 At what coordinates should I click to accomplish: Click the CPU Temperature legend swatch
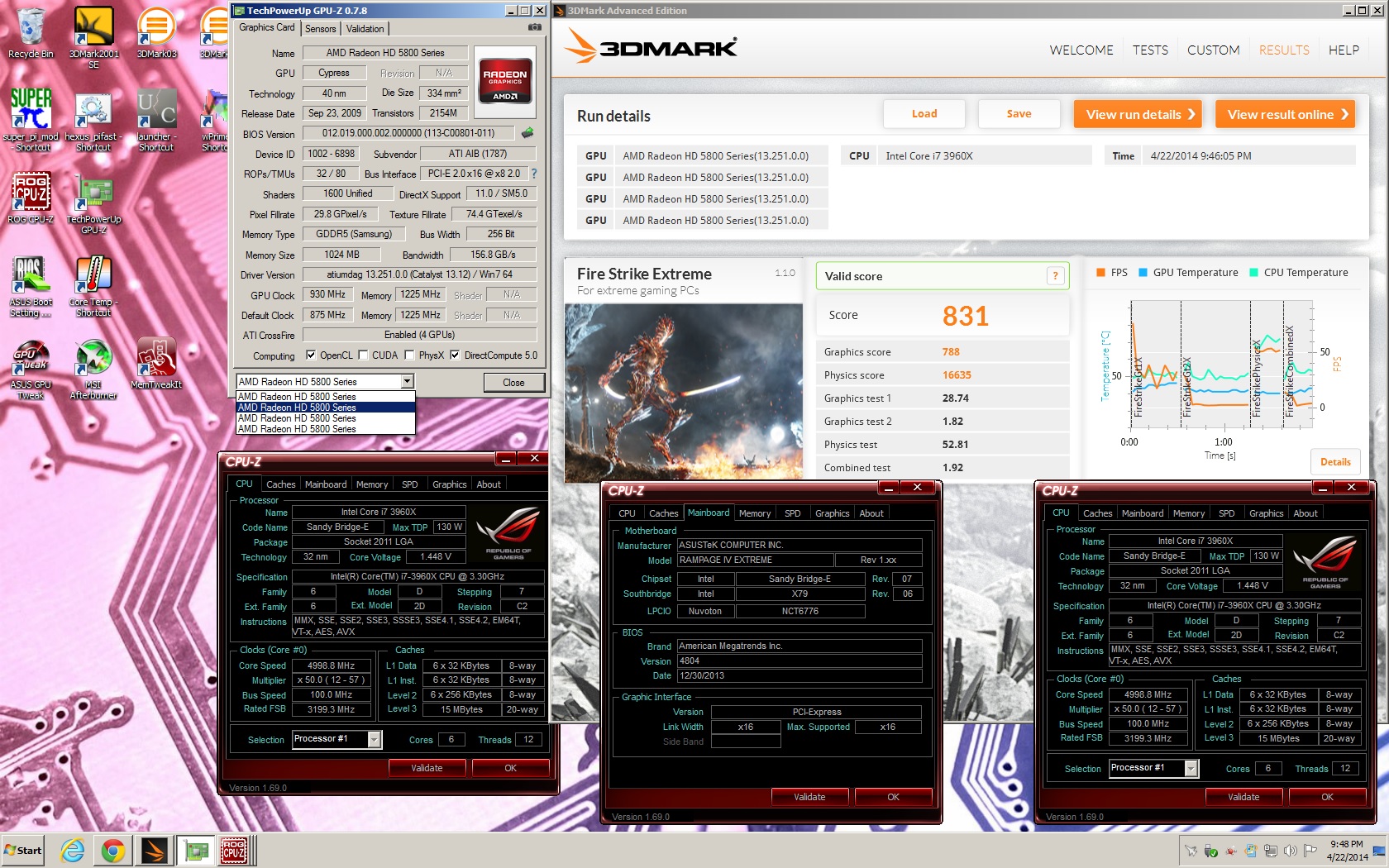coord(1253,273)
